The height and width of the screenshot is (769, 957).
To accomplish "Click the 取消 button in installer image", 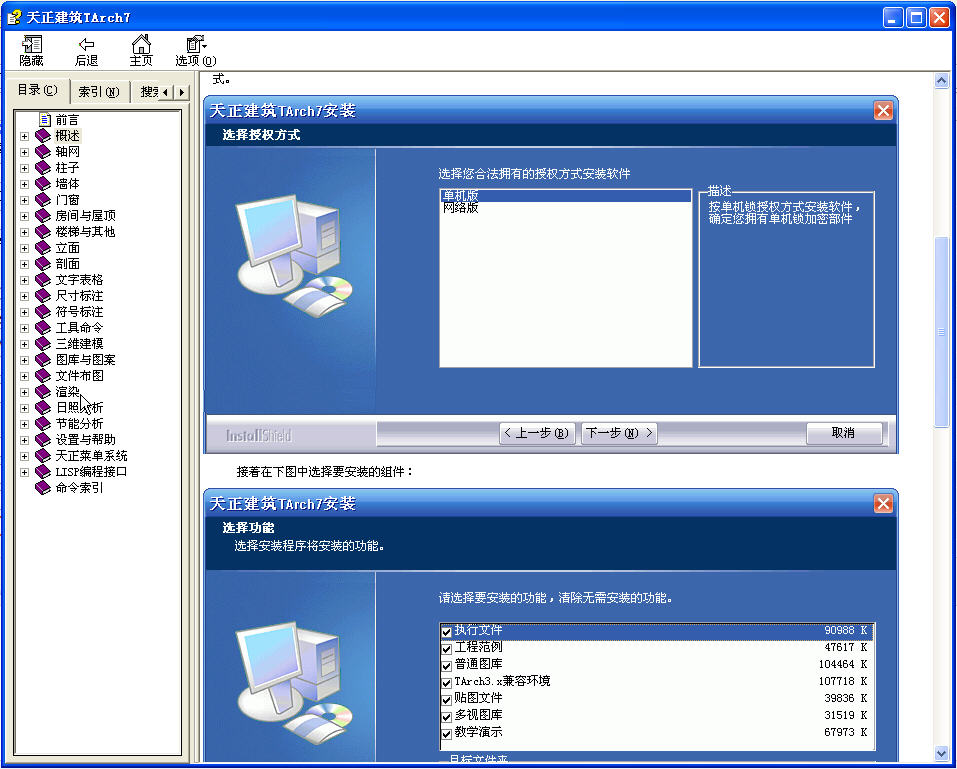I will point(843,433).
